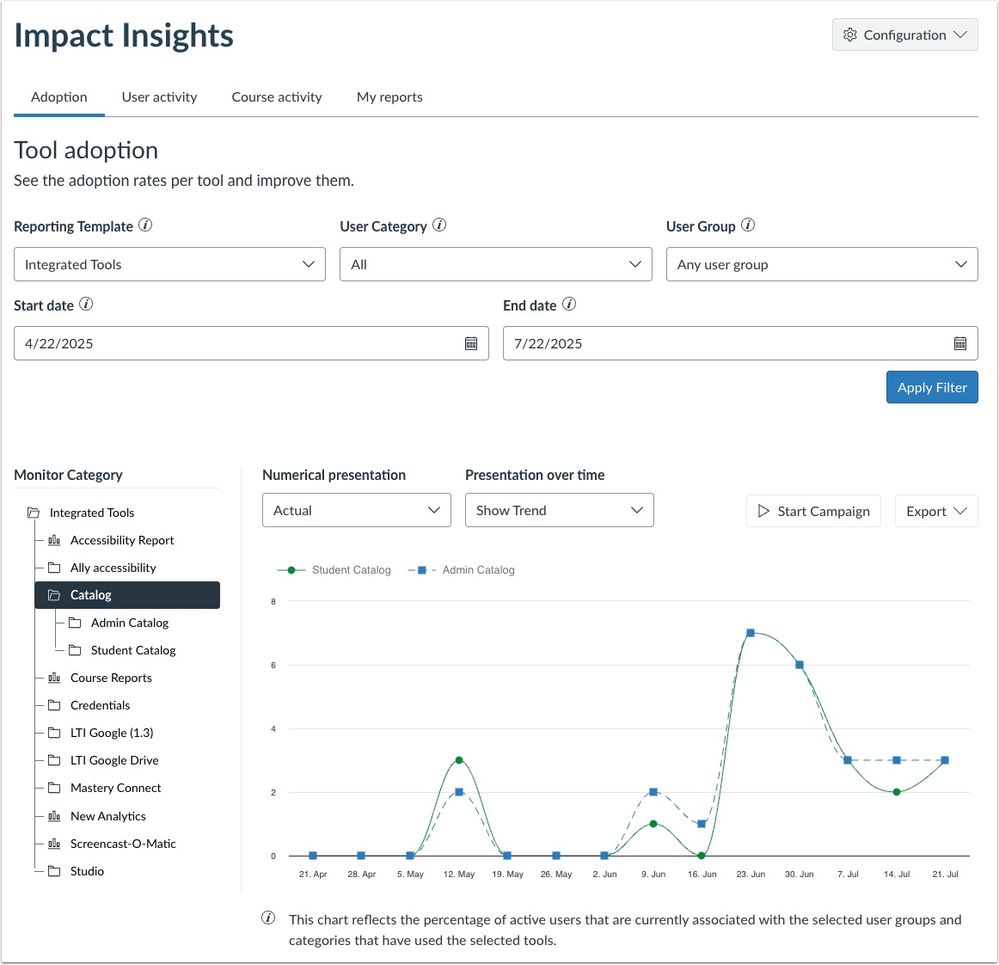Switch to the User activity tab

tap(159, 97)
